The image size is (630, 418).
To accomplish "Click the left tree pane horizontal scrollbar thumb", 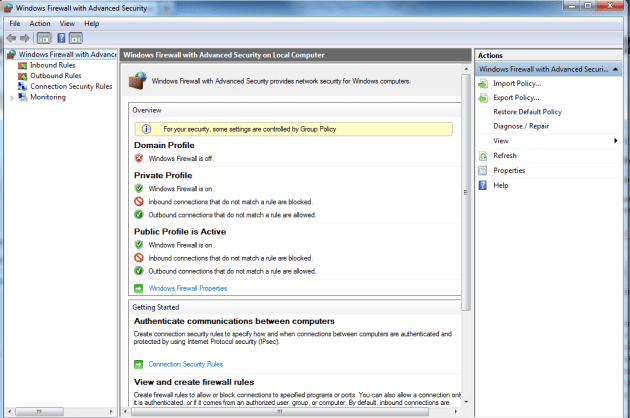I will (x=39, y=412).
